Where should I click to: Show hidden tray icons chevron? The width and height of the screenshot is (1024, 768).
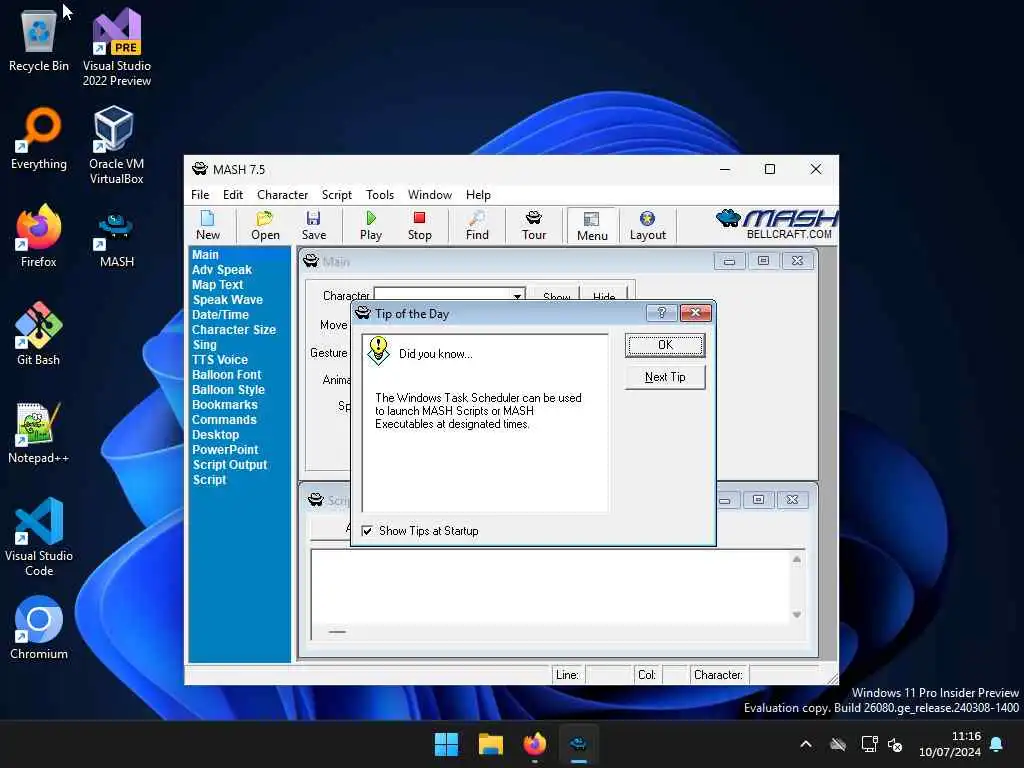[x=806, y=744]
